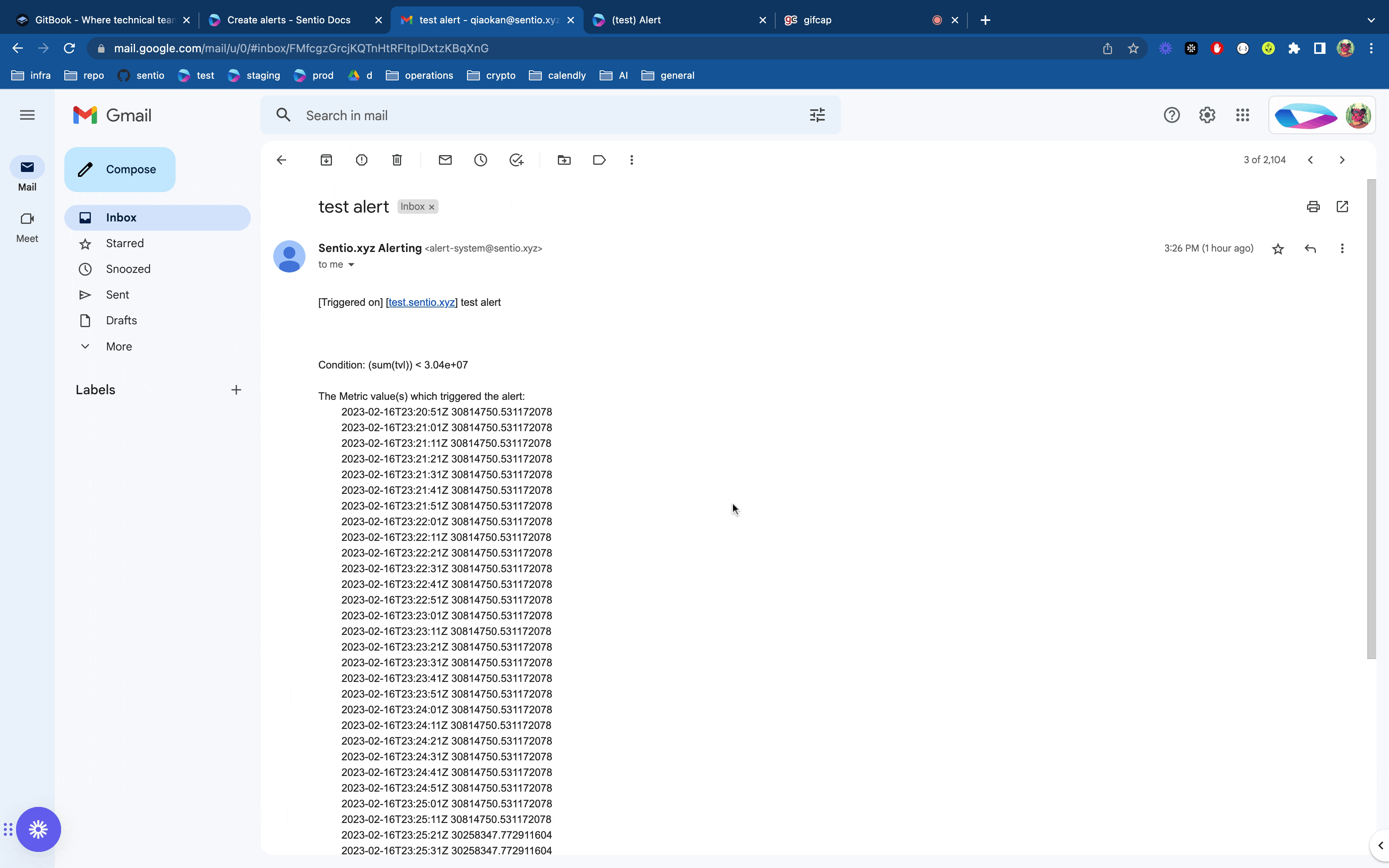
Task: Open the Move to folder icon
Action: tap(563, 160)
